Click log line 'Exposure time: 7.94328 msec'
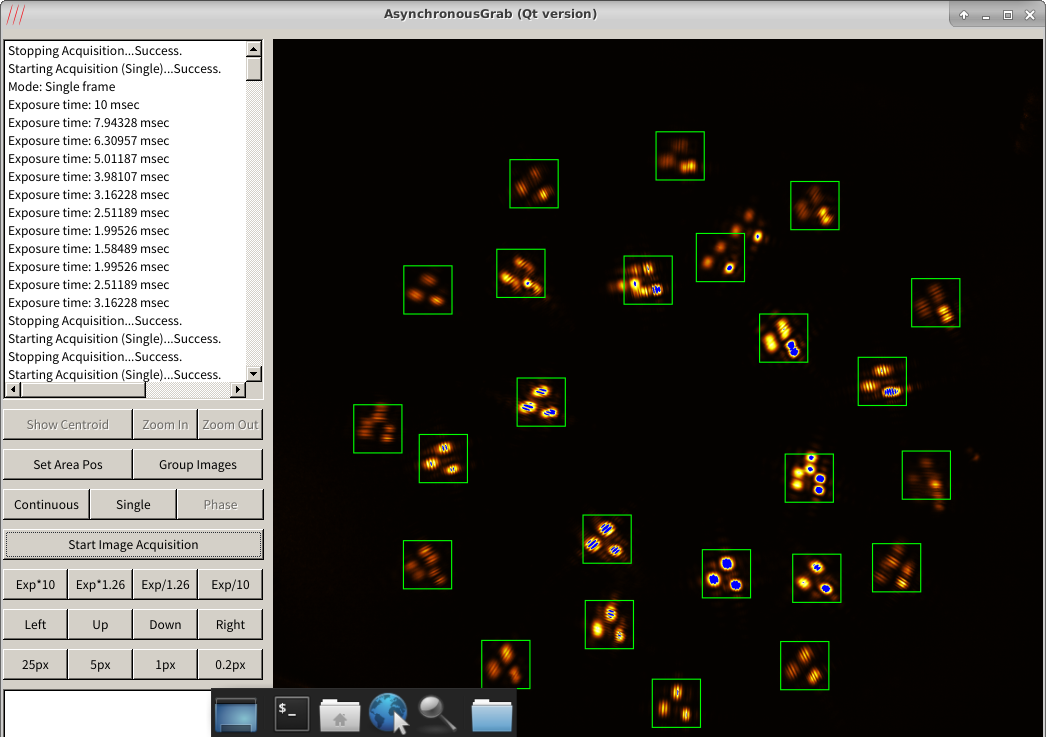1046x737 pixels. 88,123
